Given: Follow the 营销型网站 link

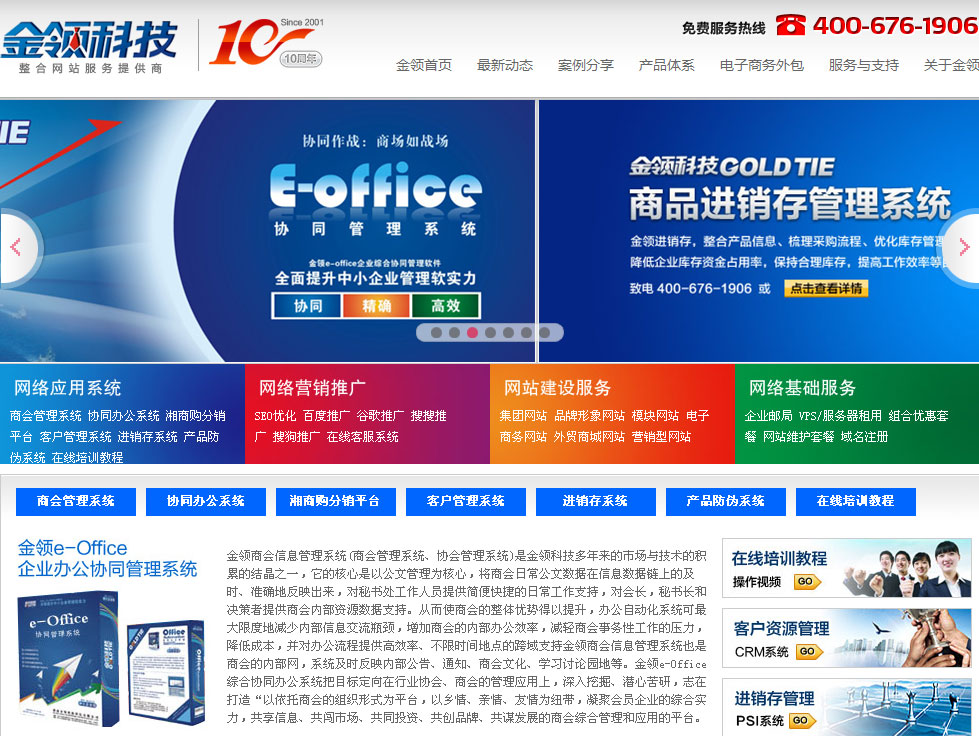Looking at the screenshot, I should tap(662, 437).
